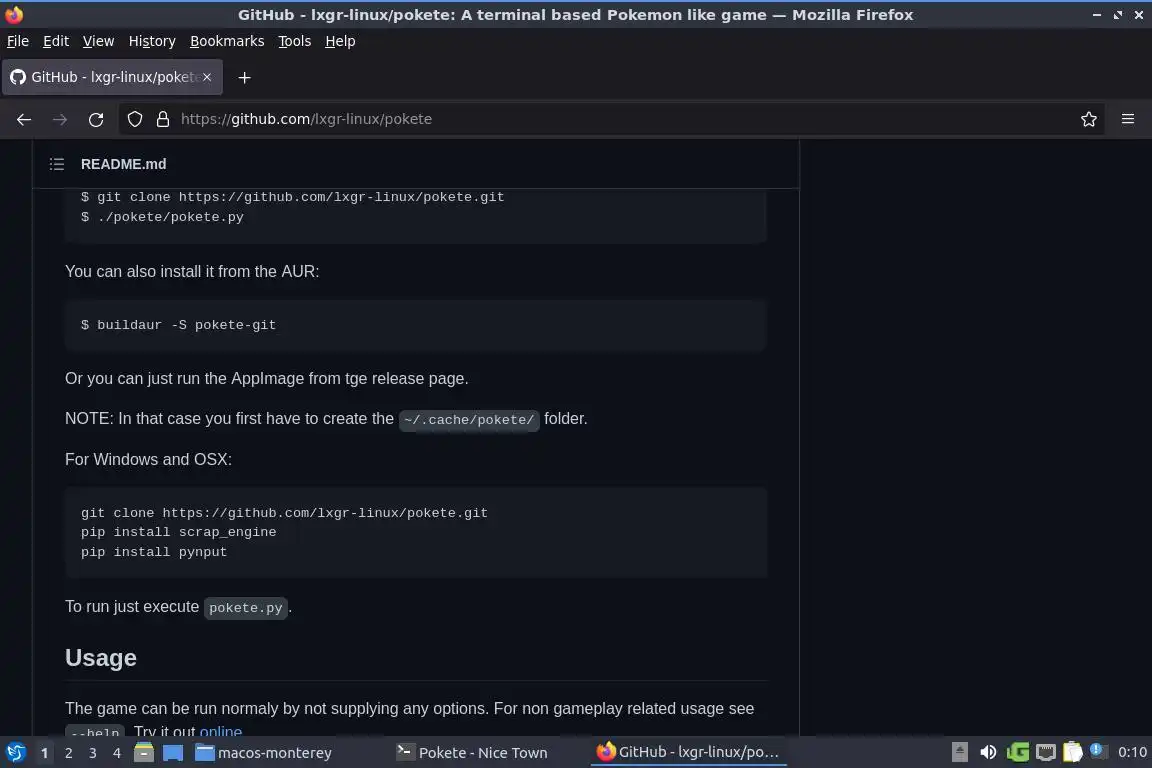Screen dimensions: 1152x768
Task: Click the site security padlock icon
Action: pos(163,119)
